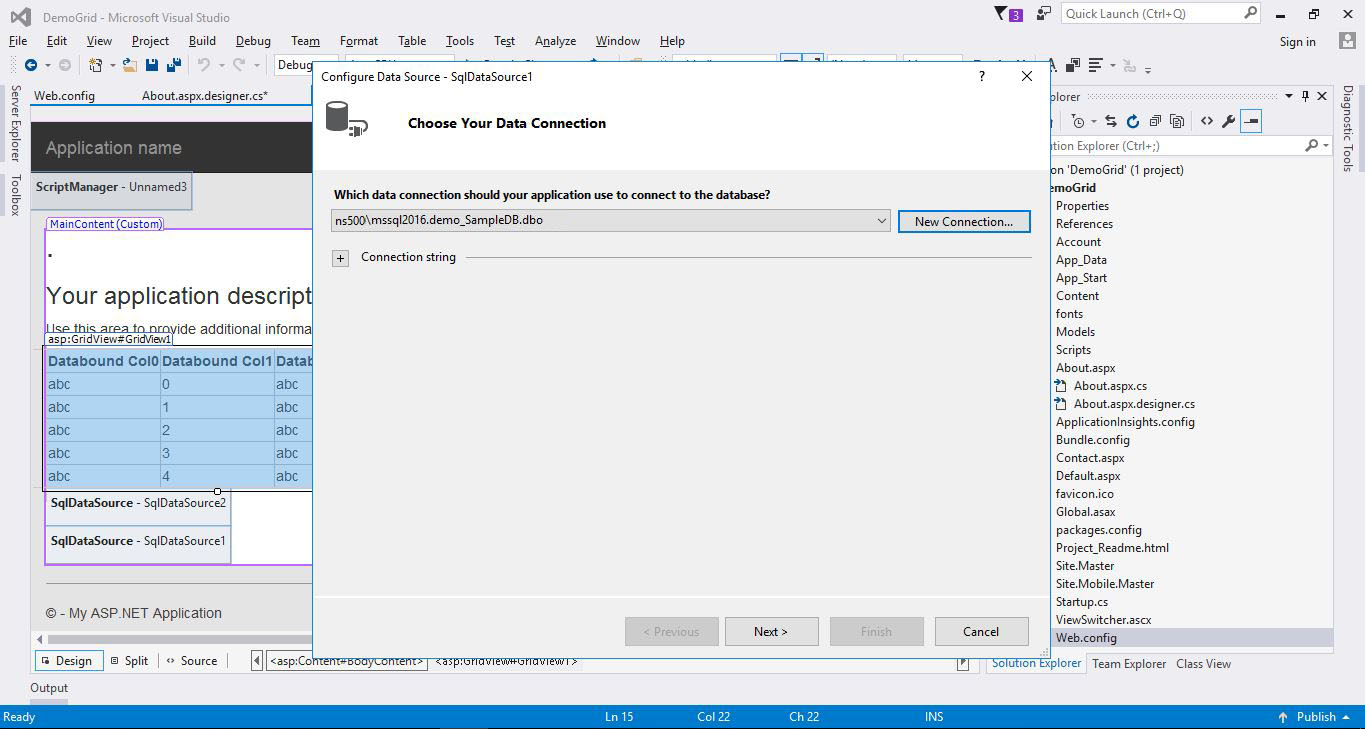Click the text alignment toolbar icon
The image size is (1365, 729).
pos(1096,65)
